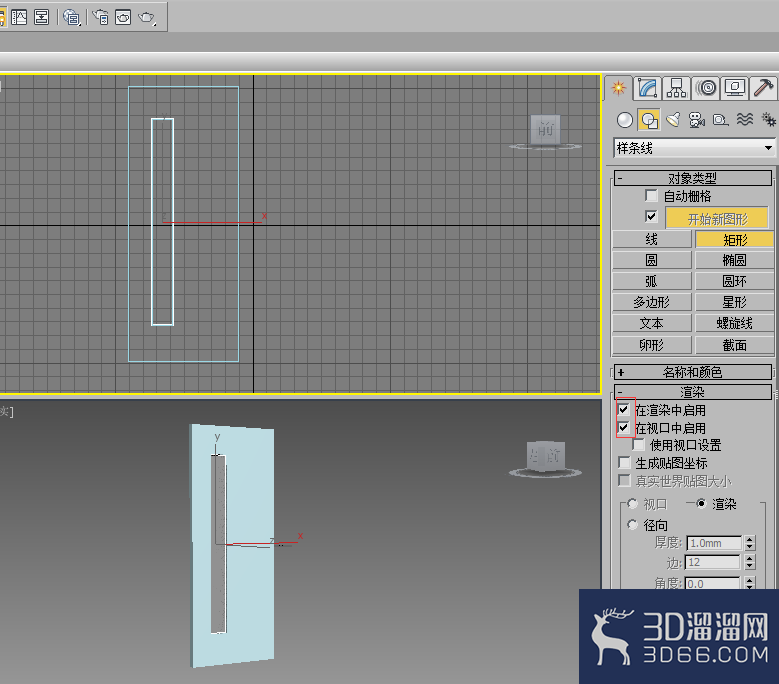This screenshot has width=779, height=684.
Task: Click the 厚度 value field
Action: click(x=714, y=543)
